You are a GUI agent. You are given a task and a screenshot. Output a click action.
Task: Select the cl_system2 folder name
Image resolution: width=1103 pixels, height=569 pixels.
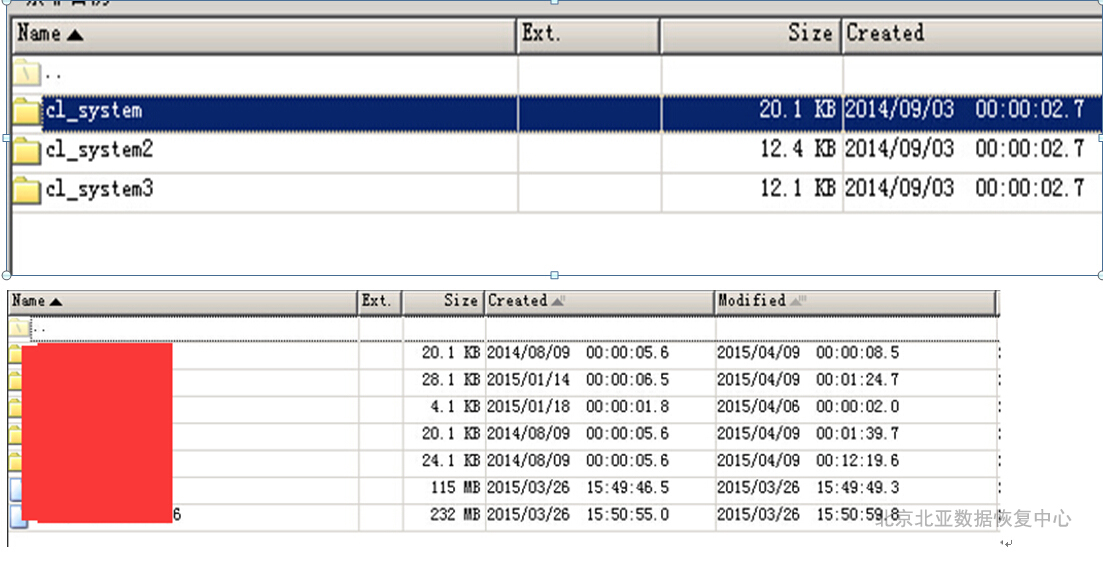[99, 150]
